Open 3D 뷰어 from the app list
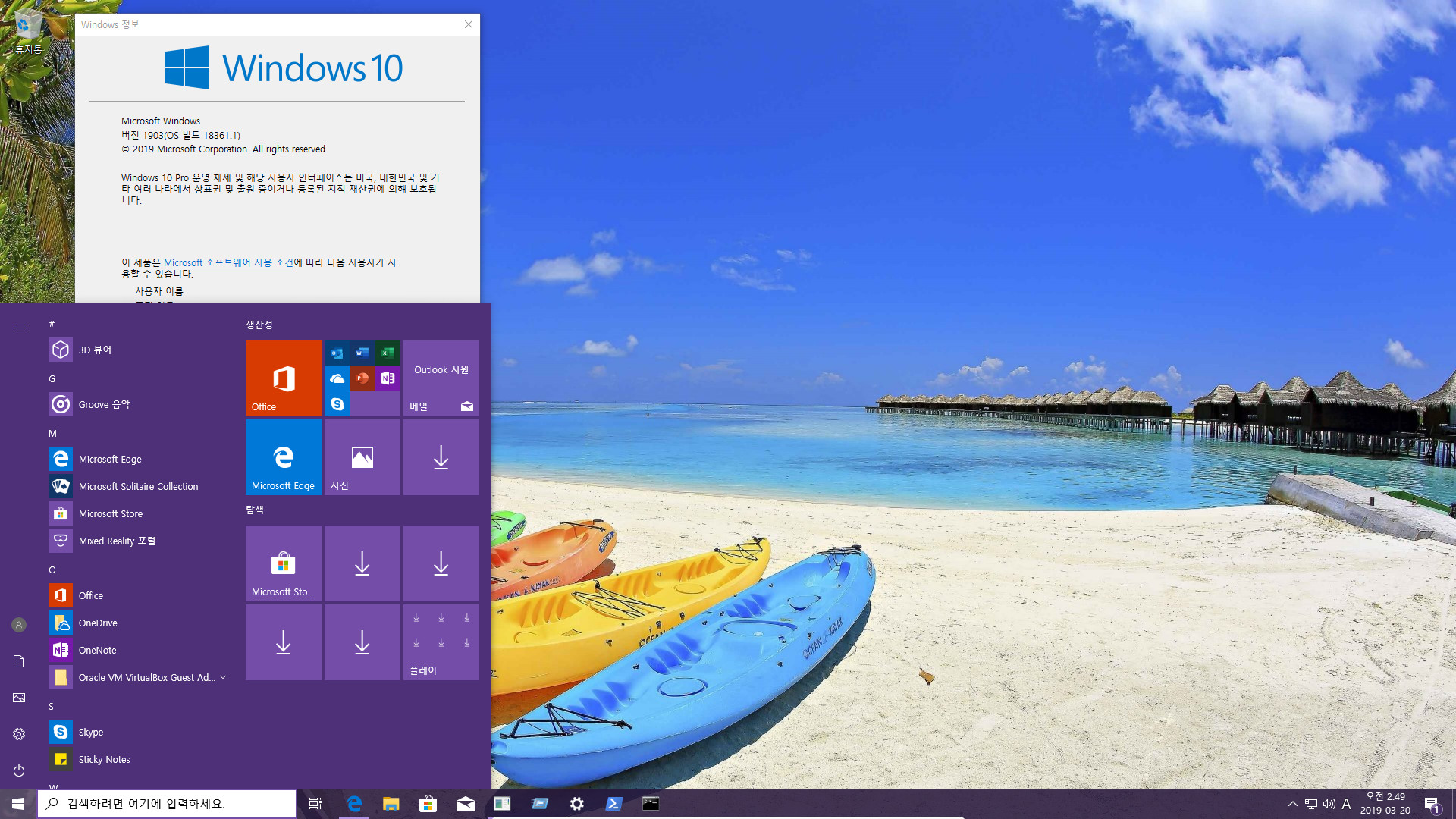1456x819 pixels. (136, 350)
